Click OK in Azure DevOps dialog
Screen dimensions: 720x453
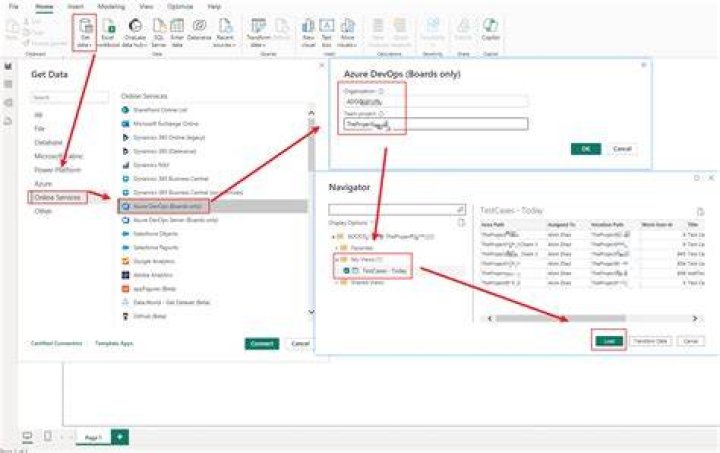pos(586,149)
